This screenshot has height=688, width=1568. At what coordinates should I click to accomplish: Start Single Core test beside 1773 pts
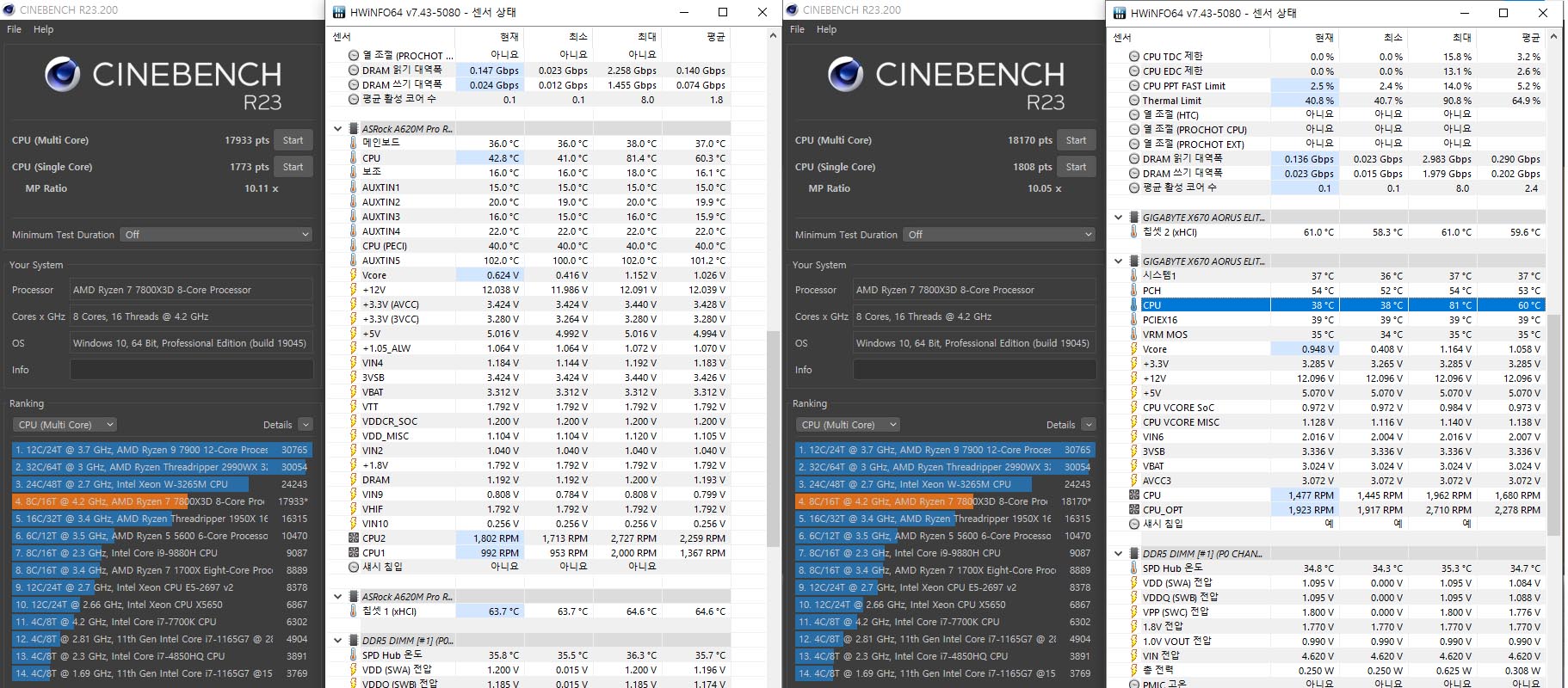pyautogui.click(x=293, y=167)
